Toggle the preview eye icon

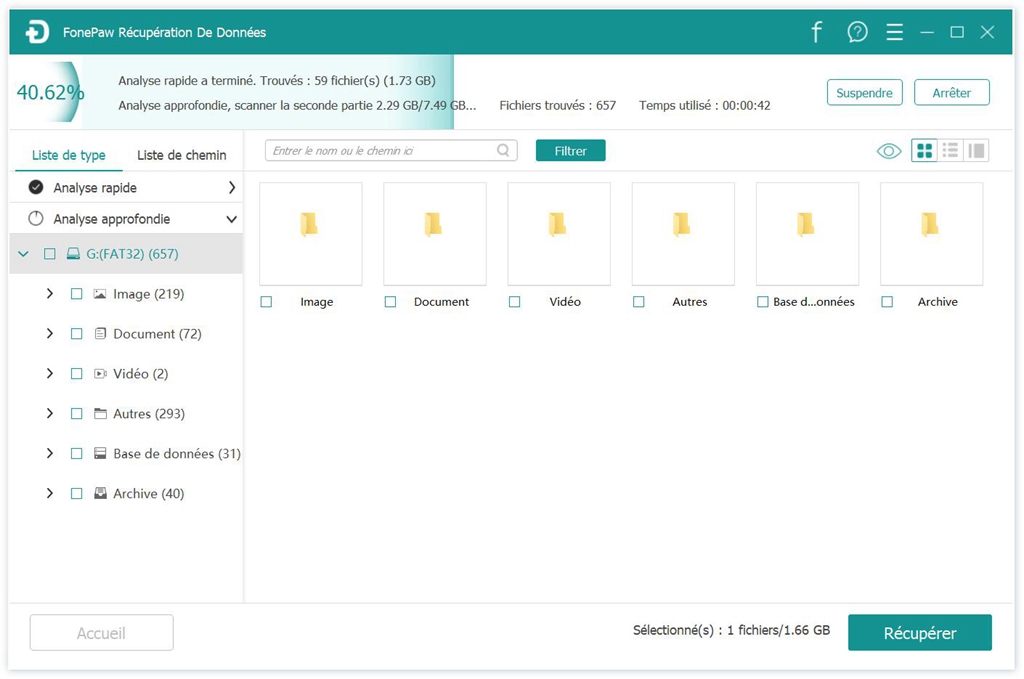point(888,151)
